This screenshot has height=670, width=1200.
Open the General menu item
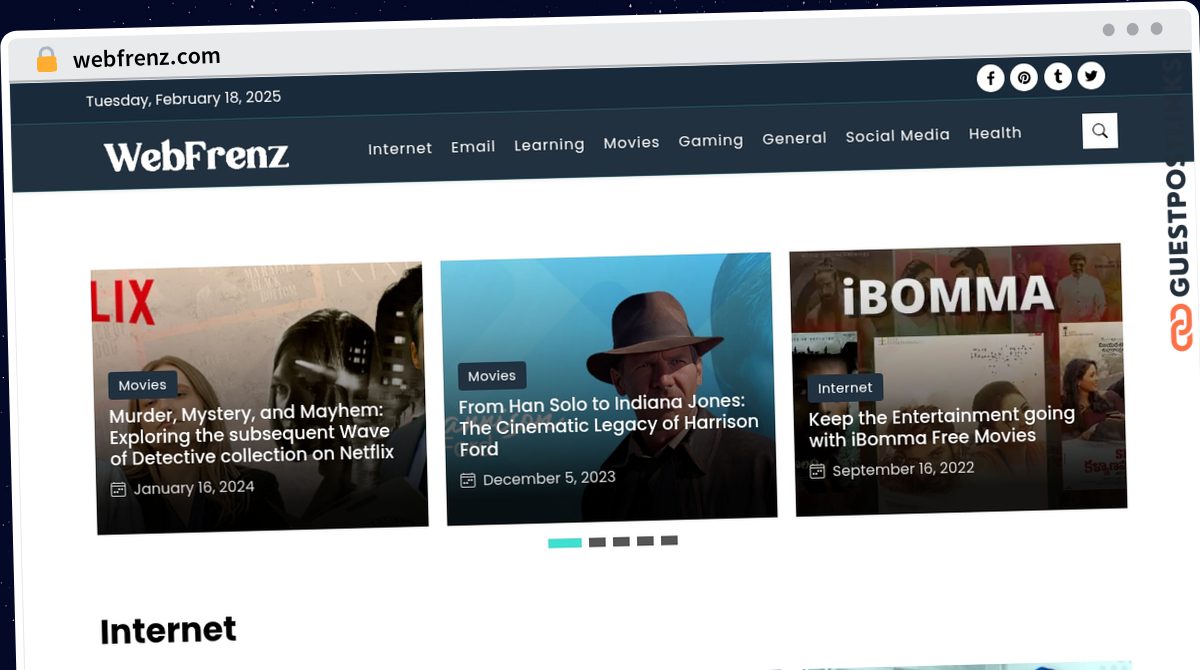pyautogui.click(x=794, y=139)
